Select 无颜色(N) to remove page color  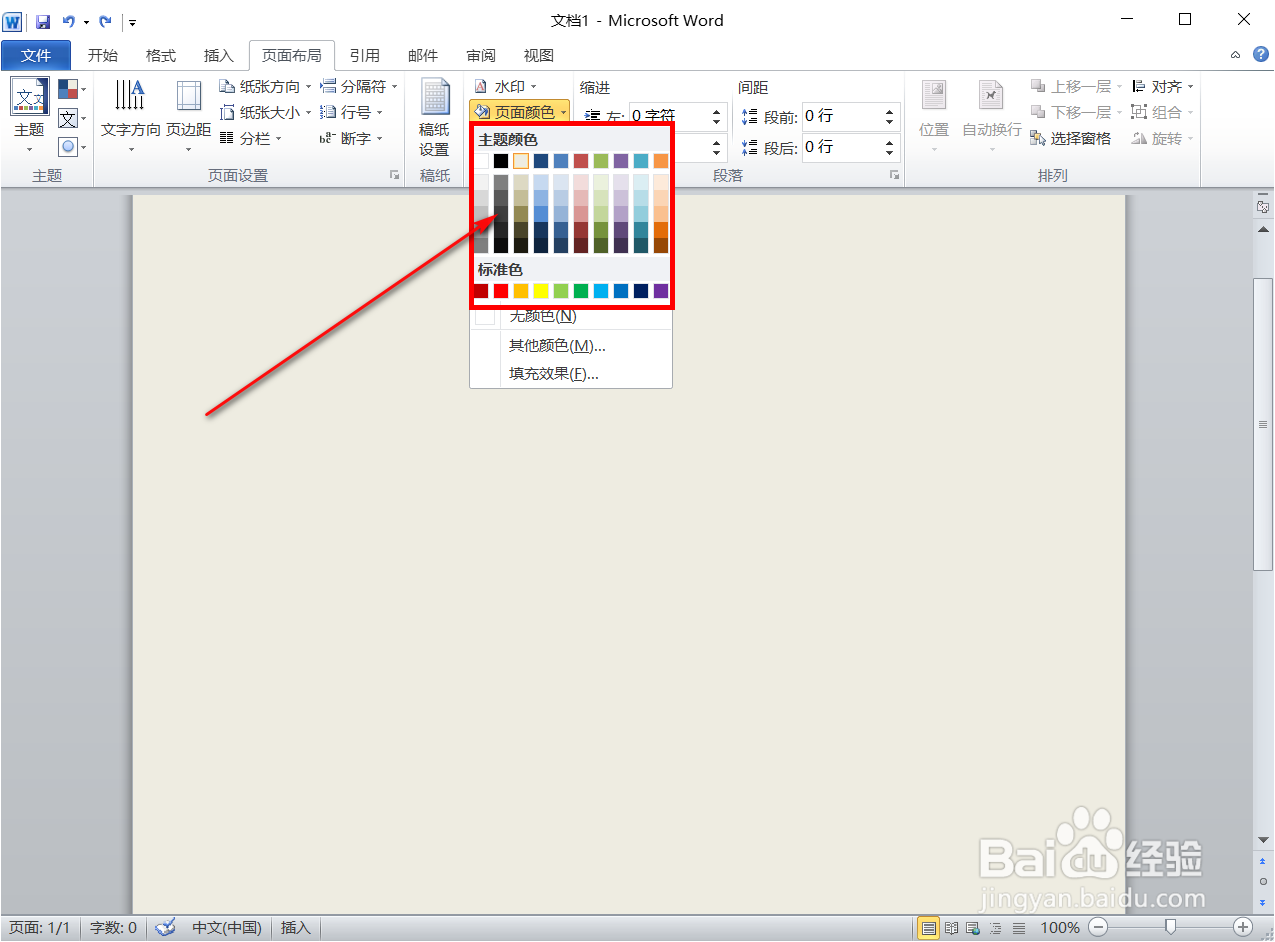click(x=540, y=315)
